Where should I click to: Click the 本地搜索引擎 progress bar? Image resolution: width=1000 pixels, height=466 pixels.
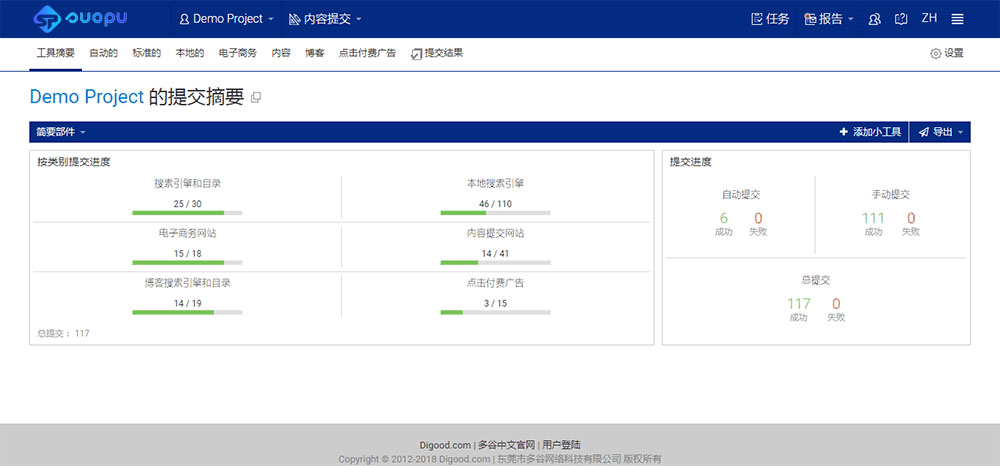point(496,213)
